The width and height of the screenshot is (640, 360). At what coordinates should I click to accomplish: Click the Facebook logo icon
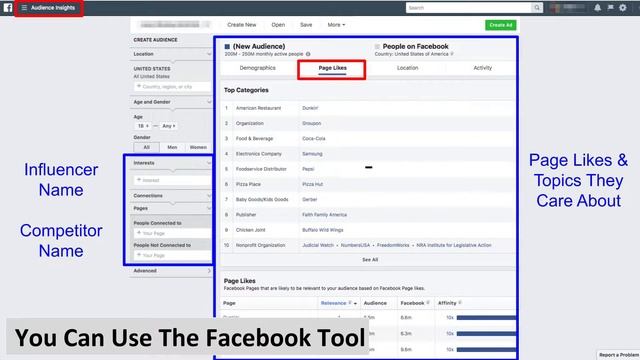pos(8,8)
